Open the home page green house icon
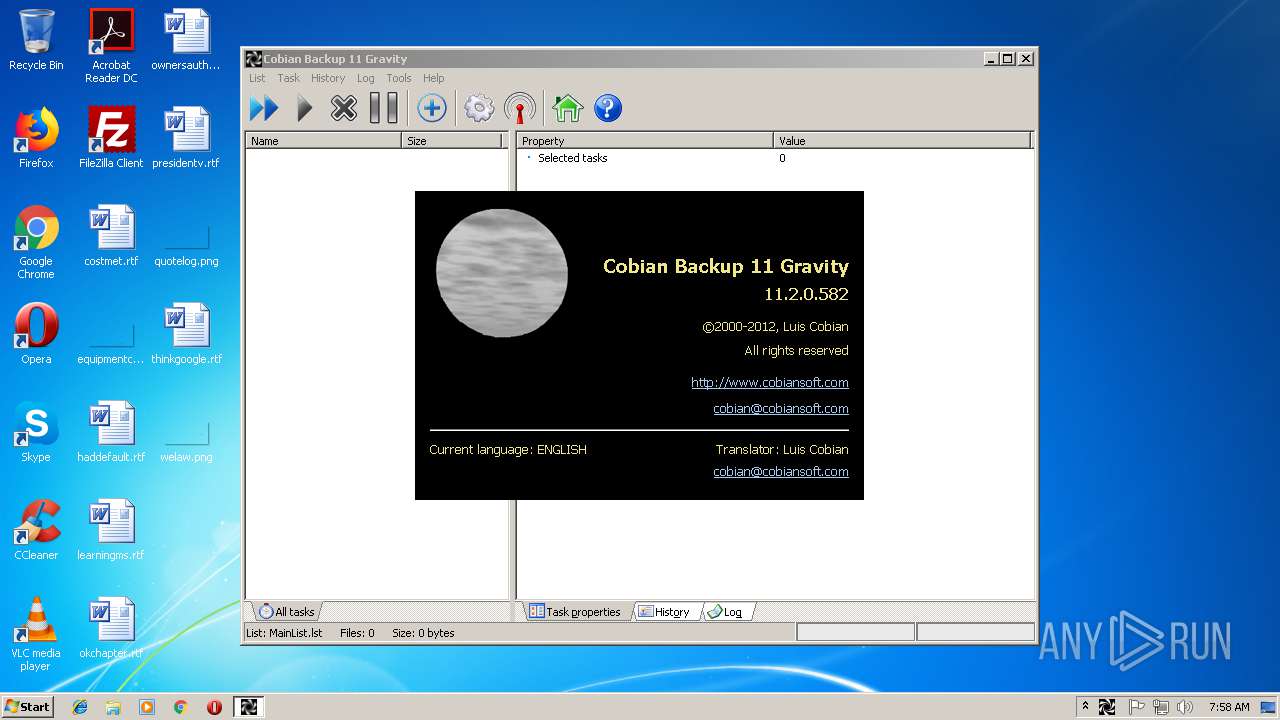Screen dimensions: 1280x720 568,108
